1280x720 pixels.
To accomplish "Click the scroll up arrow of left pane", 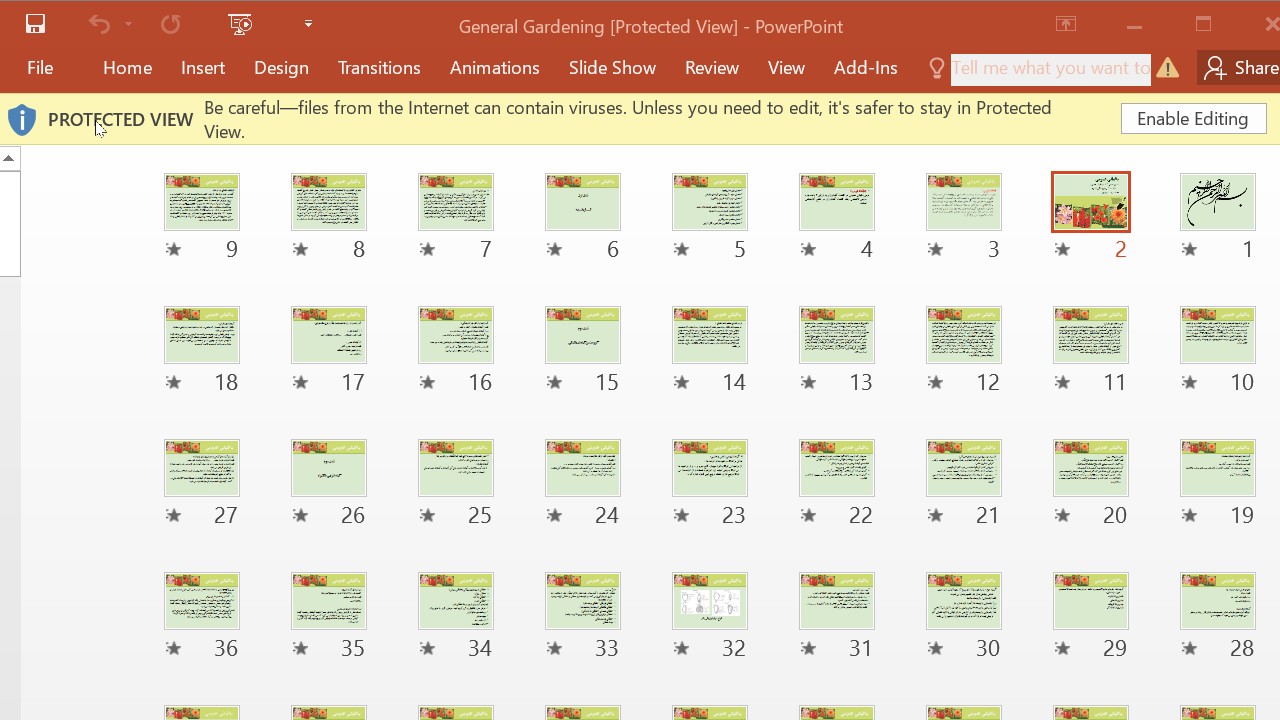I will pos(9,158).
